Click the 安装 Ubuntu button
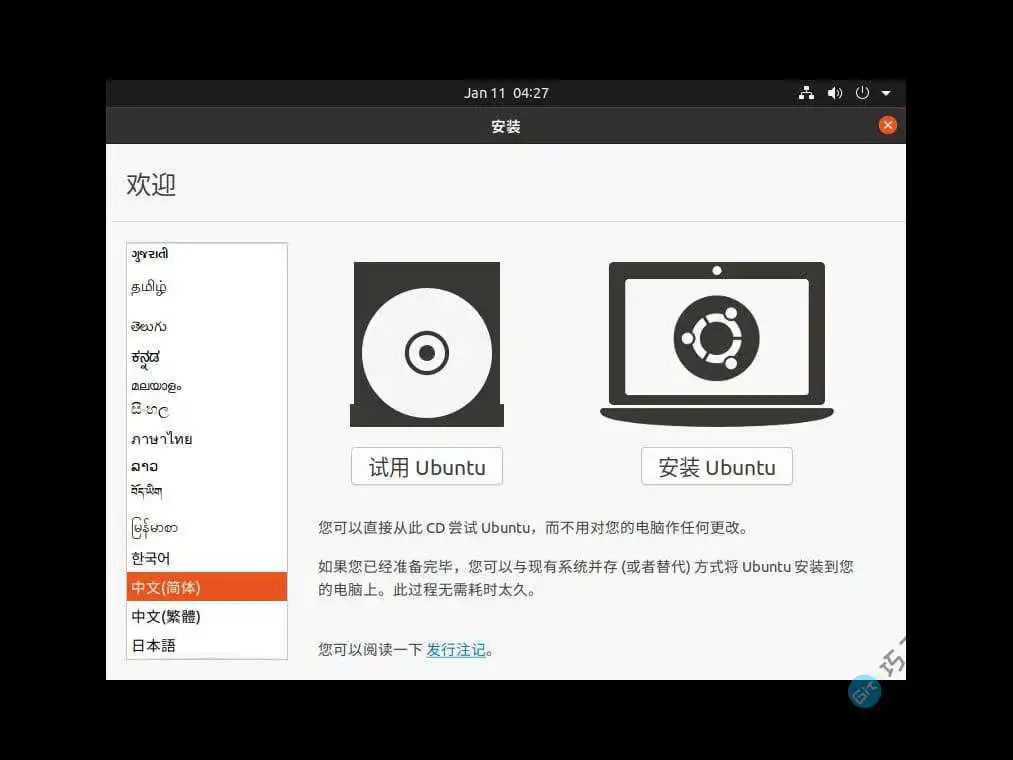The height and width of the screenshot is (760, 1013). 716,467
